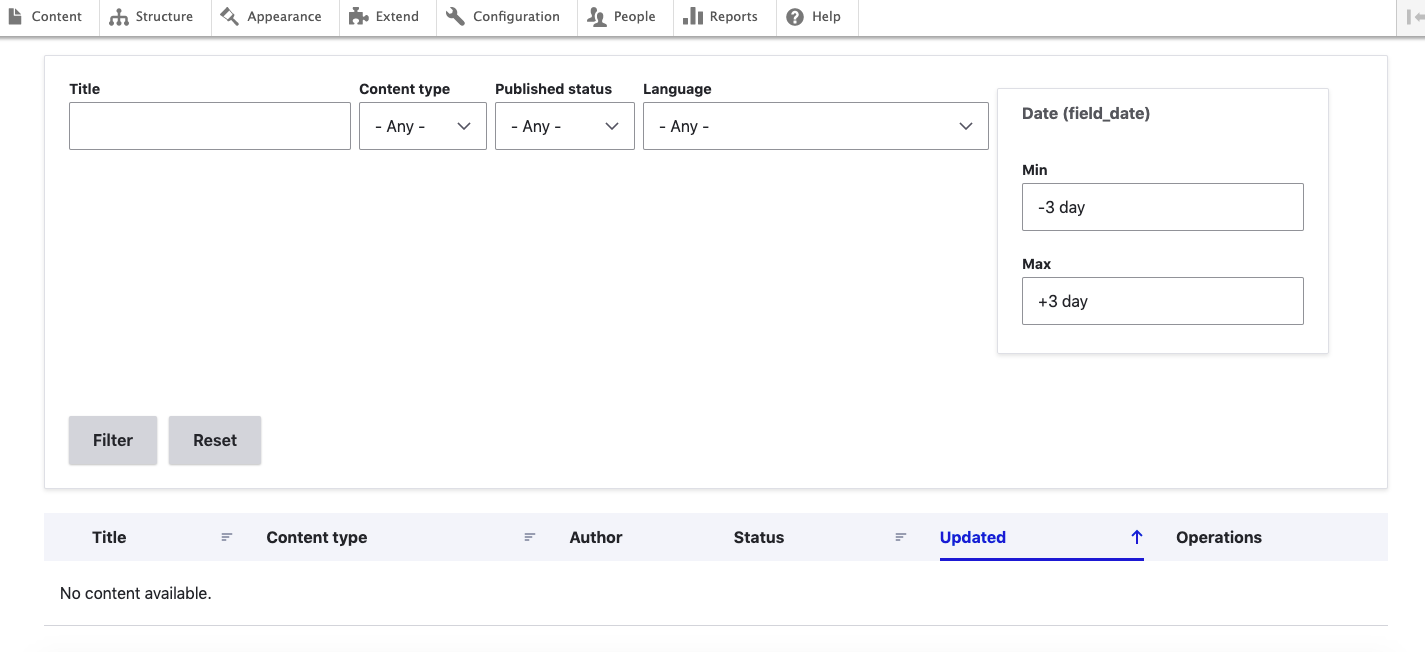This screenshot has height=652, width=1425.
Task: Click the "No content available." message
Action: point(136,593)
